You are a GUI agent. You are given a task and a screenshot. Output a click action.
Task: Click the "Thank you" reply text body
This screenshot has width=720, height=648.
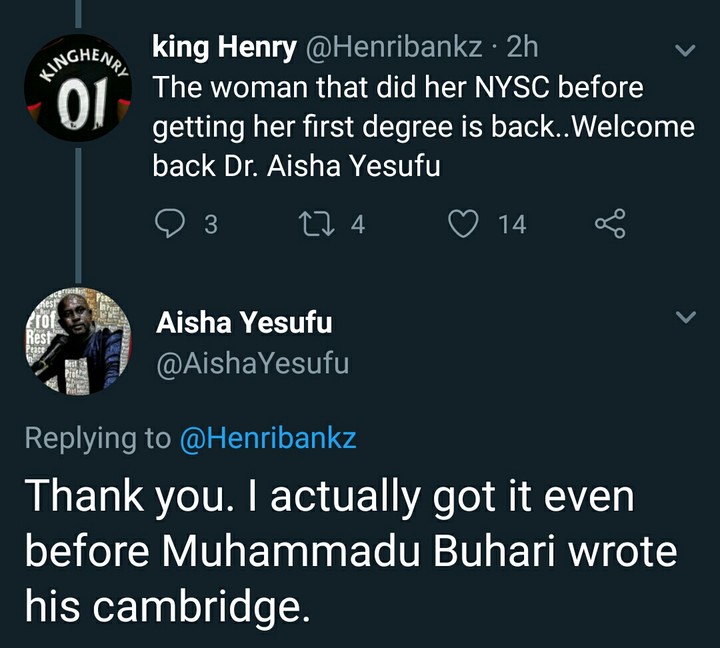pyautogui.click(x=350, y=548)
